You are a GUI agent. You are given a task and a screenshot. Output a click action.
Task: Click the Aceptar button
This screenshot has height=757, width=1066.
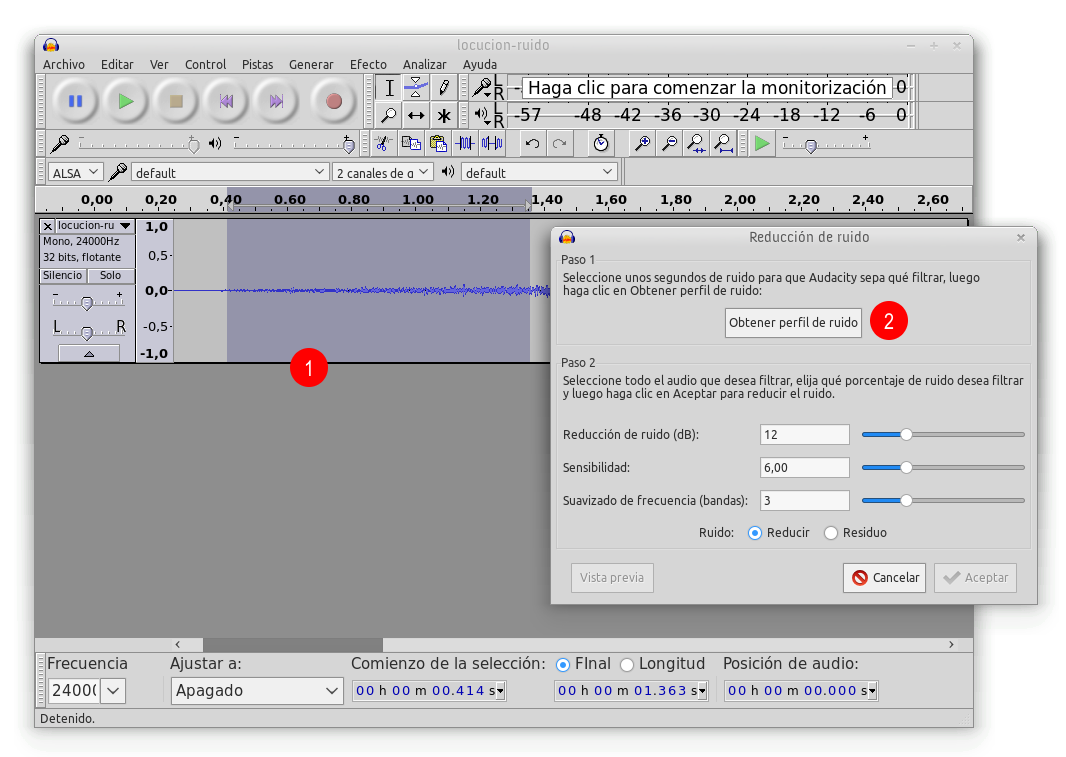(x=976, y=577)
